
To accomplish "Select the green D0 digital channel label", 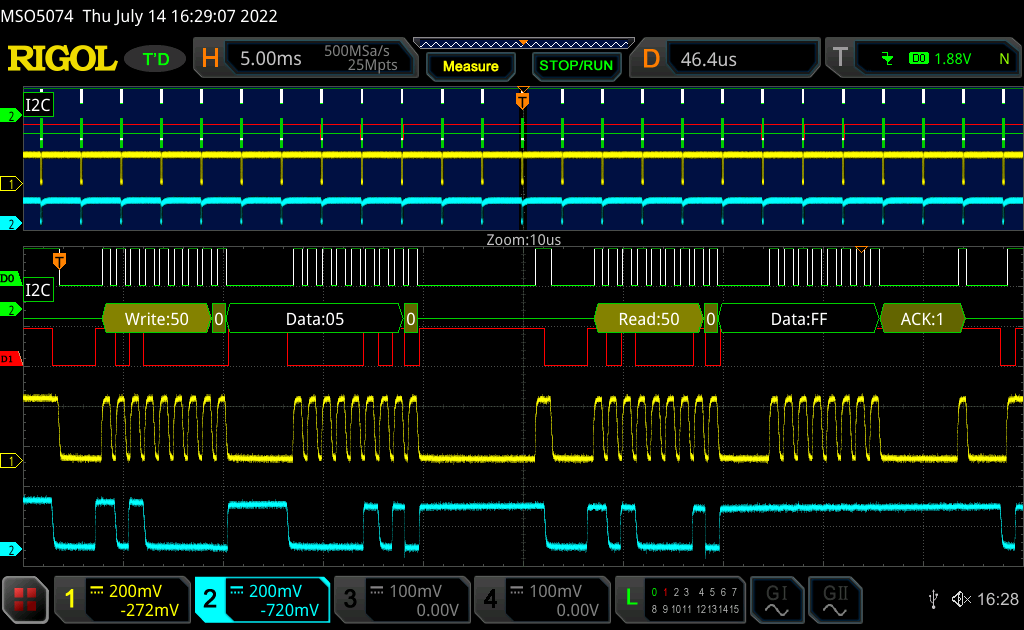I will click(10, 279).
